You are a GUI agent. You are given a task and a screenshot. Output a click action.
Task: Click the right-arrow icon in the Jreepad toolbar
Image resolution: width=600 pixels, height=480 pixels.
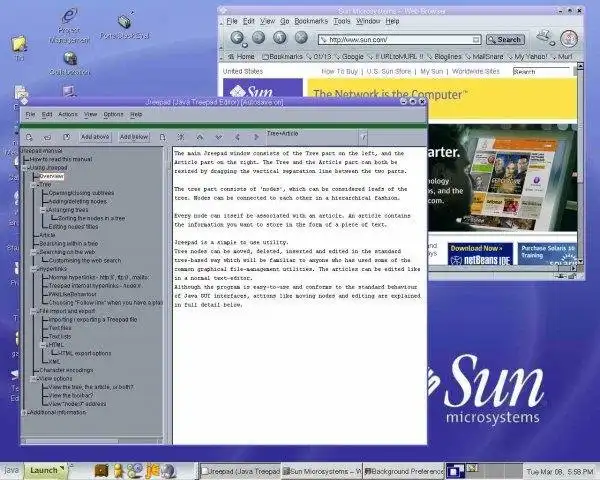[256, 137]
